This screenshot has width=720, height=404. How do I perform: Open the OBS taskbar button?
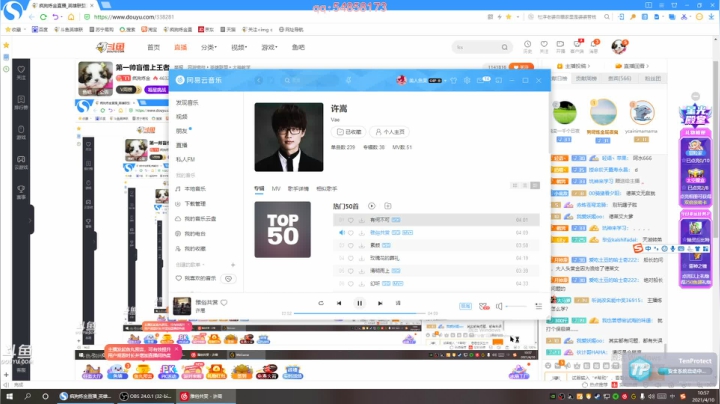[x=145, y=396]
